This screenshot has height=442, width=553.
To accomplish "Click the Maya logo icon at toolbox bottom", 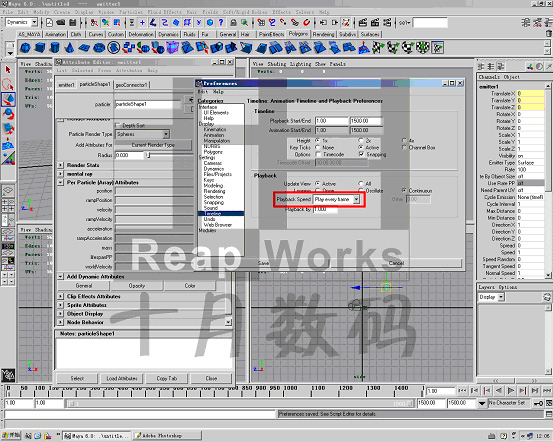I will coord(8,375).
